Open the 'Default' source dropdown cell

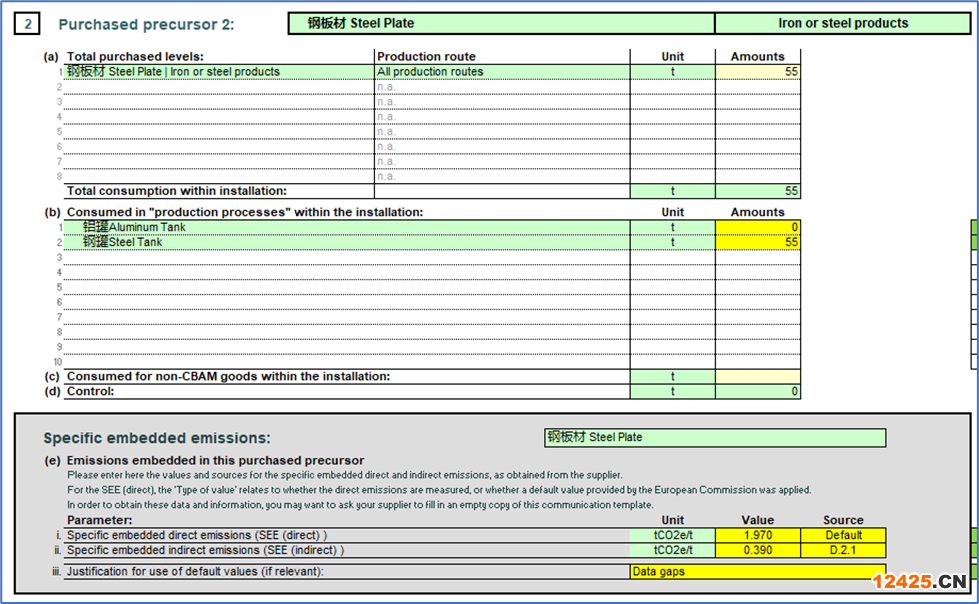click(842, 535)
